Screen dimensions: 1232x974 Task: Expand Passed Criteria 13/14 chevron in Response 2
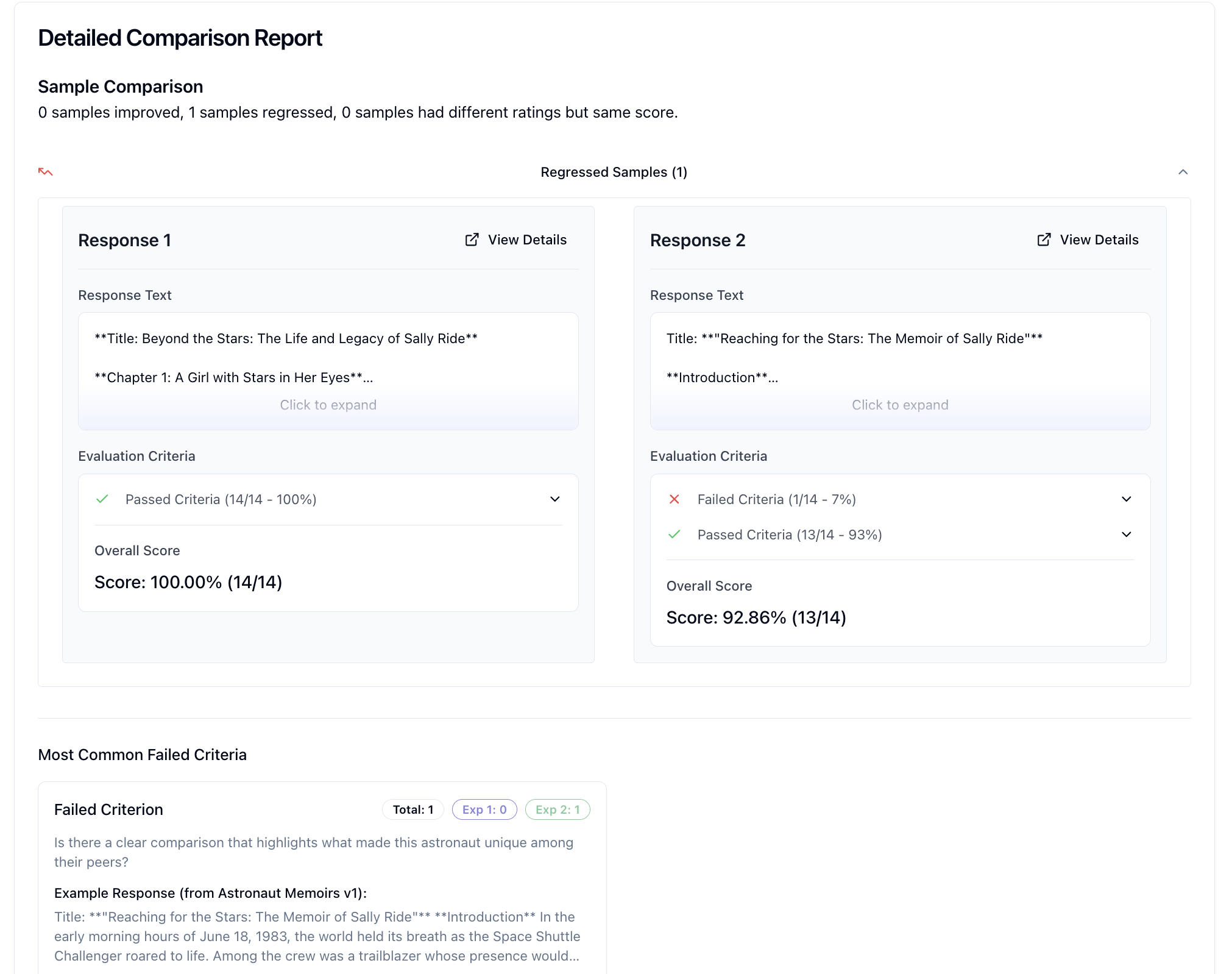[x=1126, y=535]
